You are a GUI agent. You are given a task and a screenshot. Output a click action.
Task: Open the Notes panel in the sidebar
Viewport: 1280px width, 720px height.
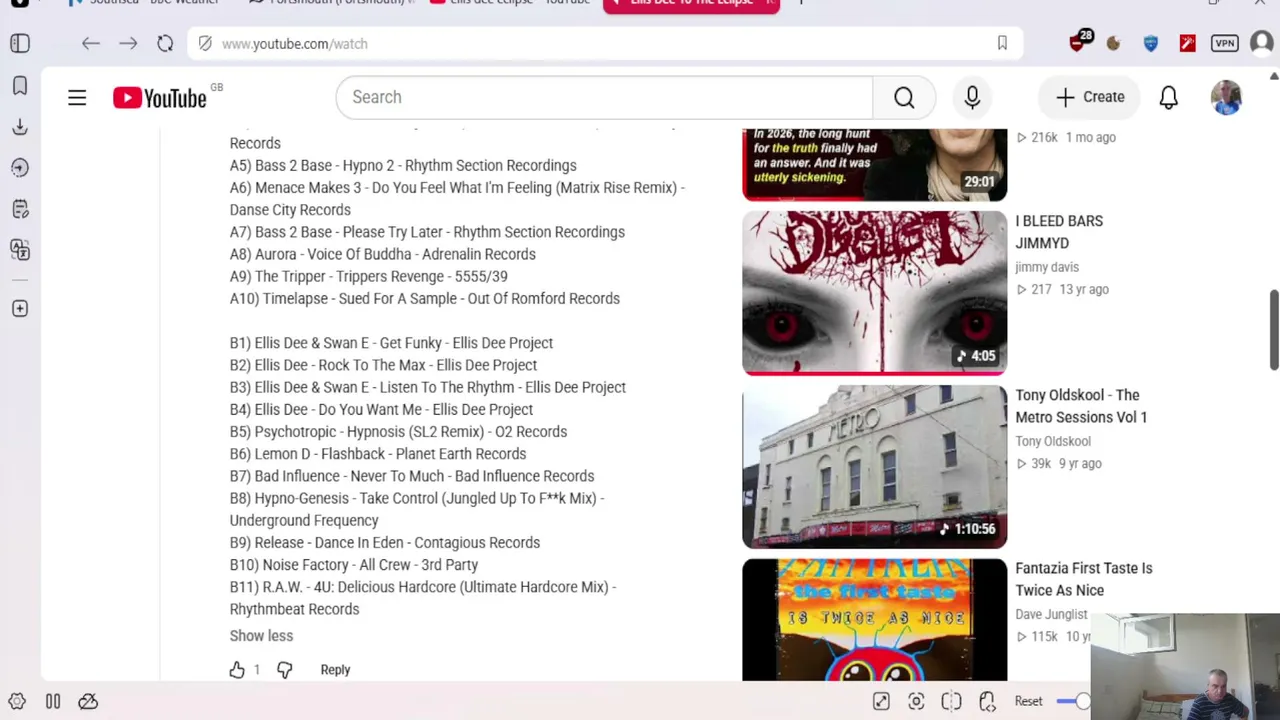point(20,209)
